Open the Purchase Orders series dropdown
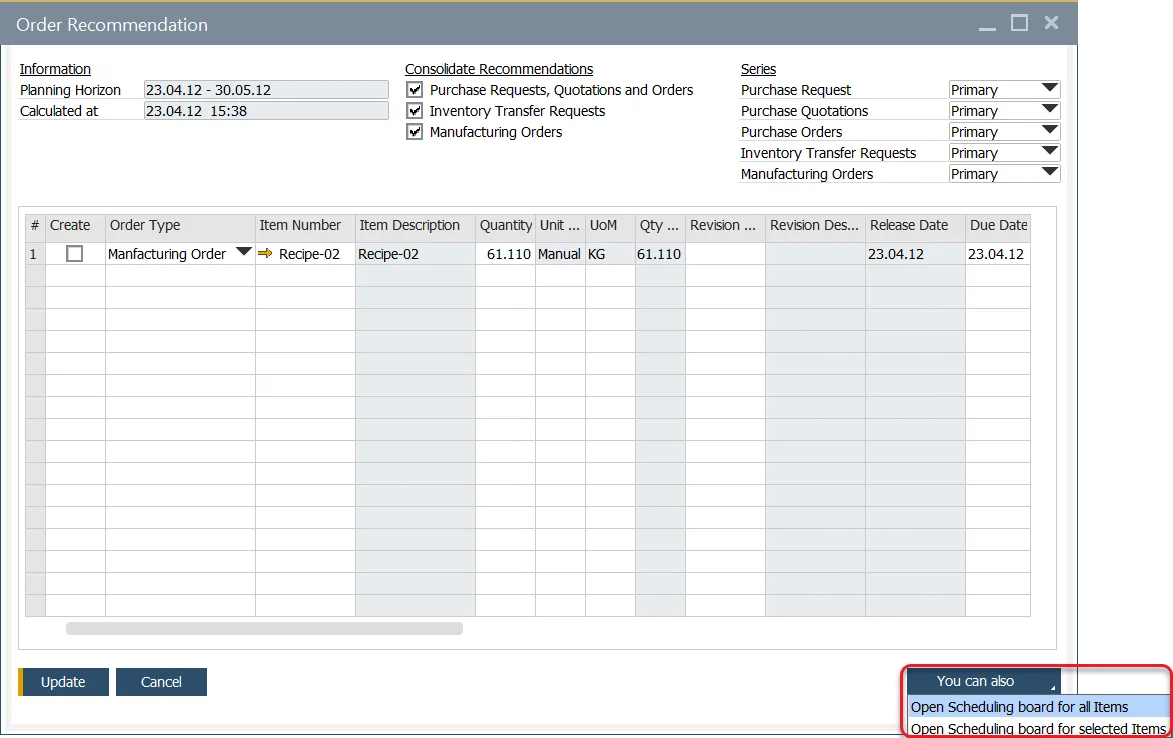Screen dimensions: 1173x738 [1047, 131]
